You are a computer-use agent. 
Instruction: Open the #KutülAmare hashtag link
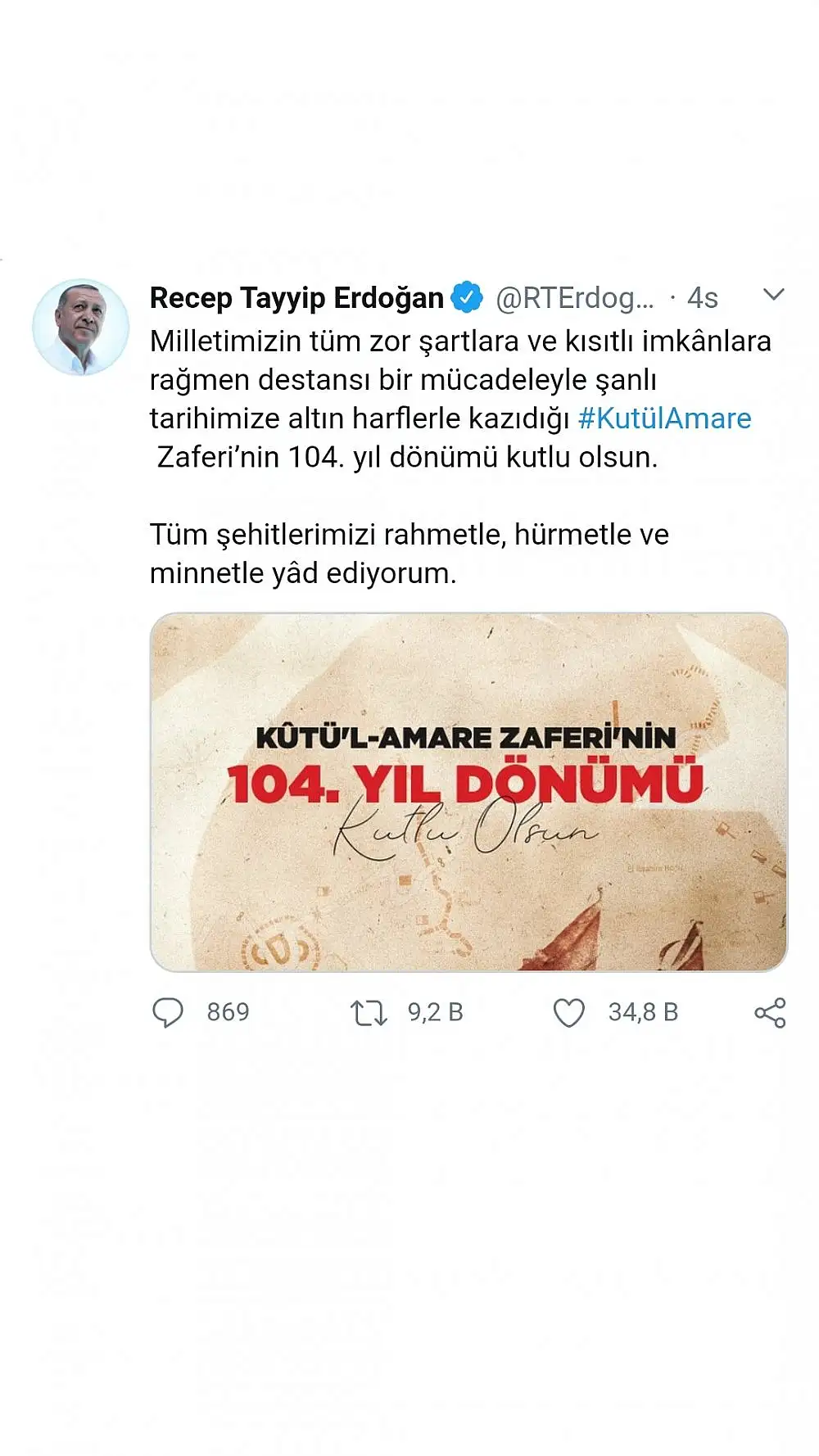pyautogui.click(x=664, y=418)
